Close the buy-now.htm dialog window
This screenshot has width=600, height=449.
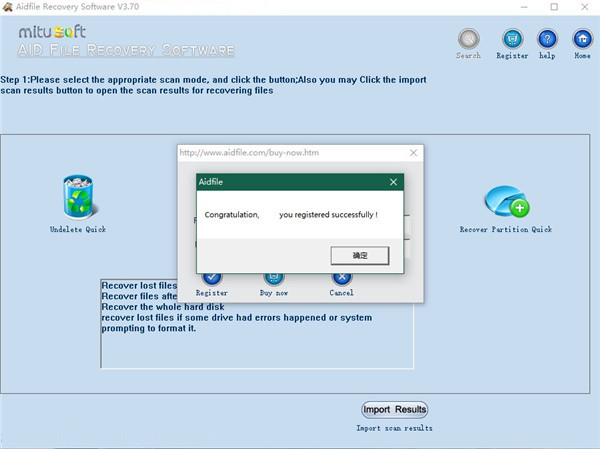click(x=413, y=153)
